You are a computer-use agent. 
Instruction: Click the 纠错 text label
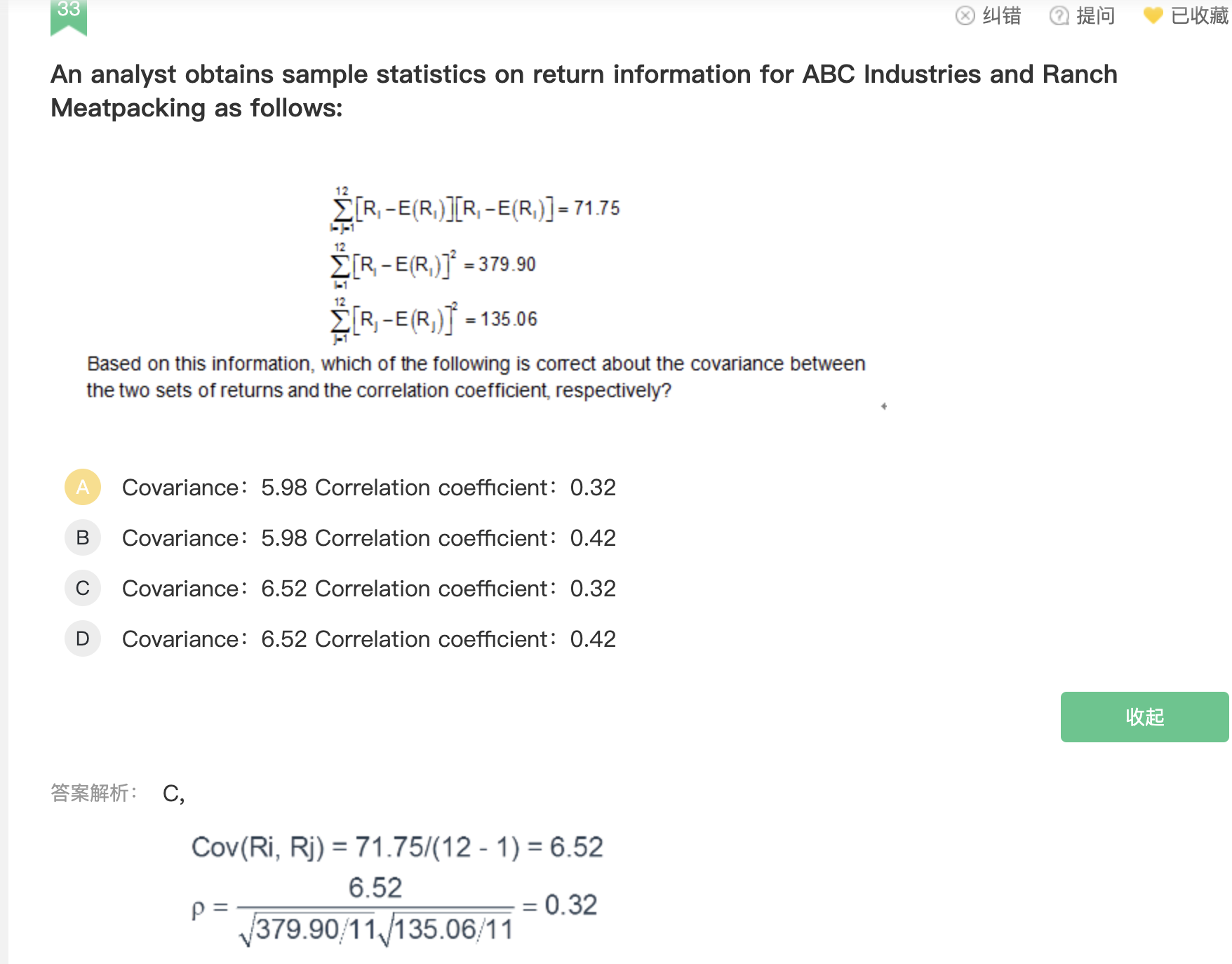(x=1001, y=15)
